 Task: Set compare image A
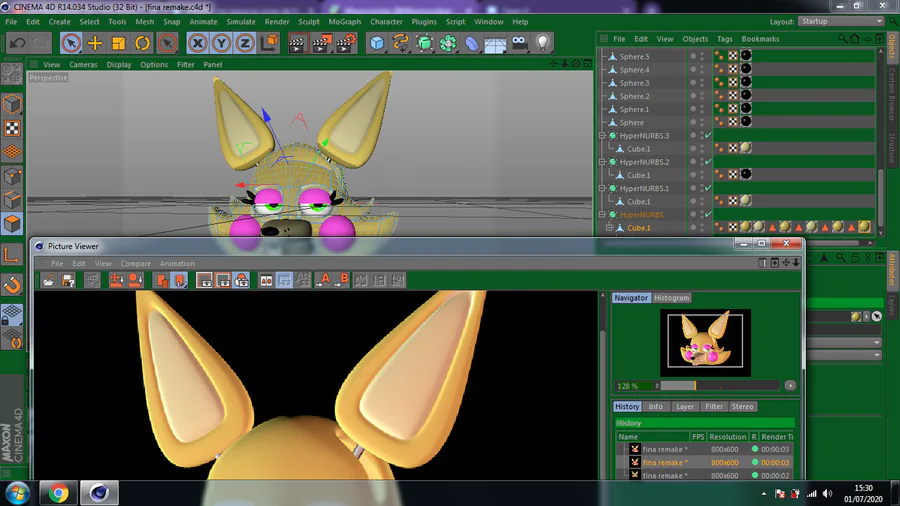(324, 280)
